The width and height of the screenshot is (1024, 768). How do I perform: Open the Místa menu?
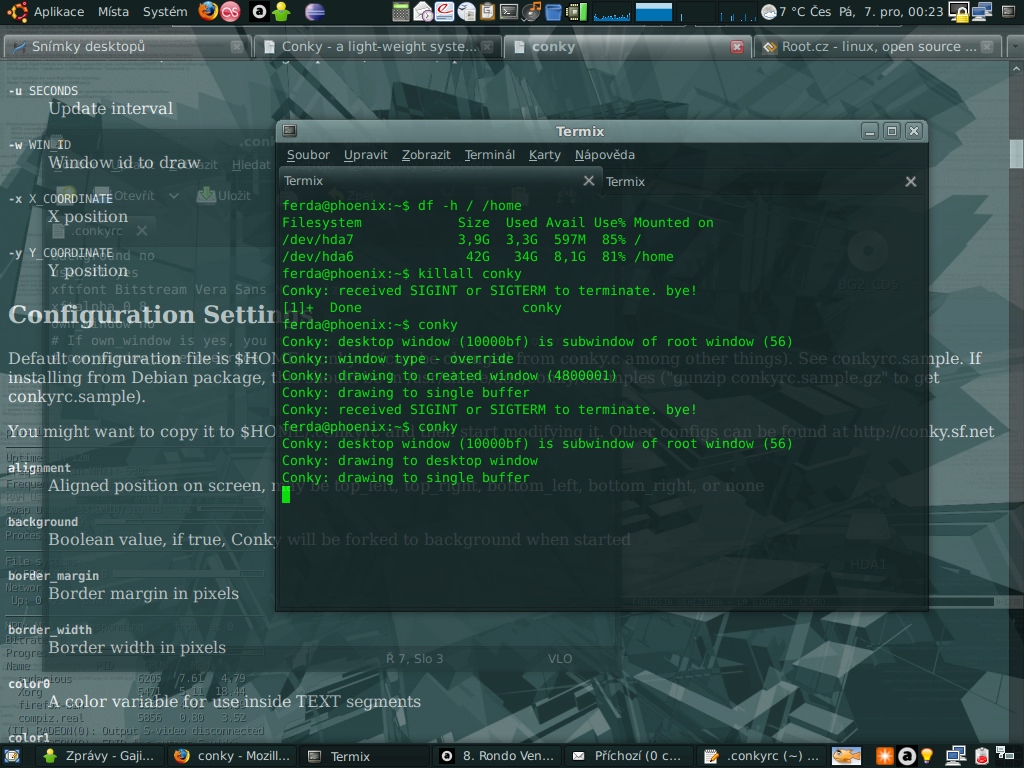(x=113, y=11)
